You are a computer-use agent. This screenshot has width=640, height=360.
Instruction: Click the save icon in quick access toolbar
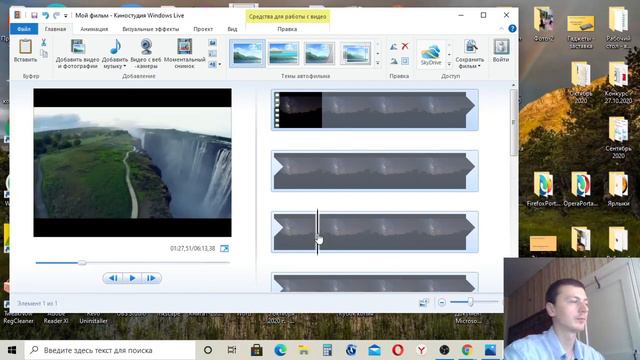(34, 16)
